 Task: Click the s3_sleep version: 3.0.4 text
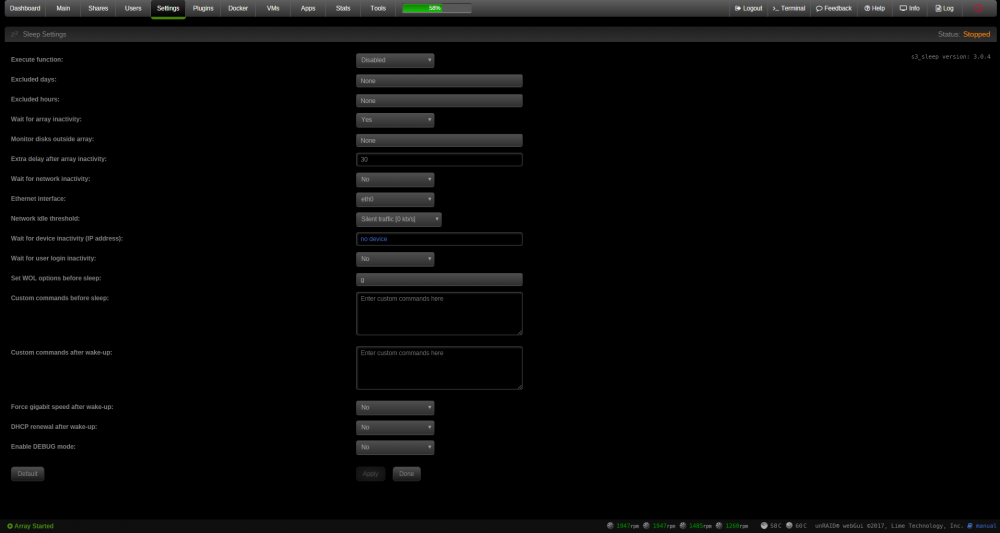tap(950, 57)
